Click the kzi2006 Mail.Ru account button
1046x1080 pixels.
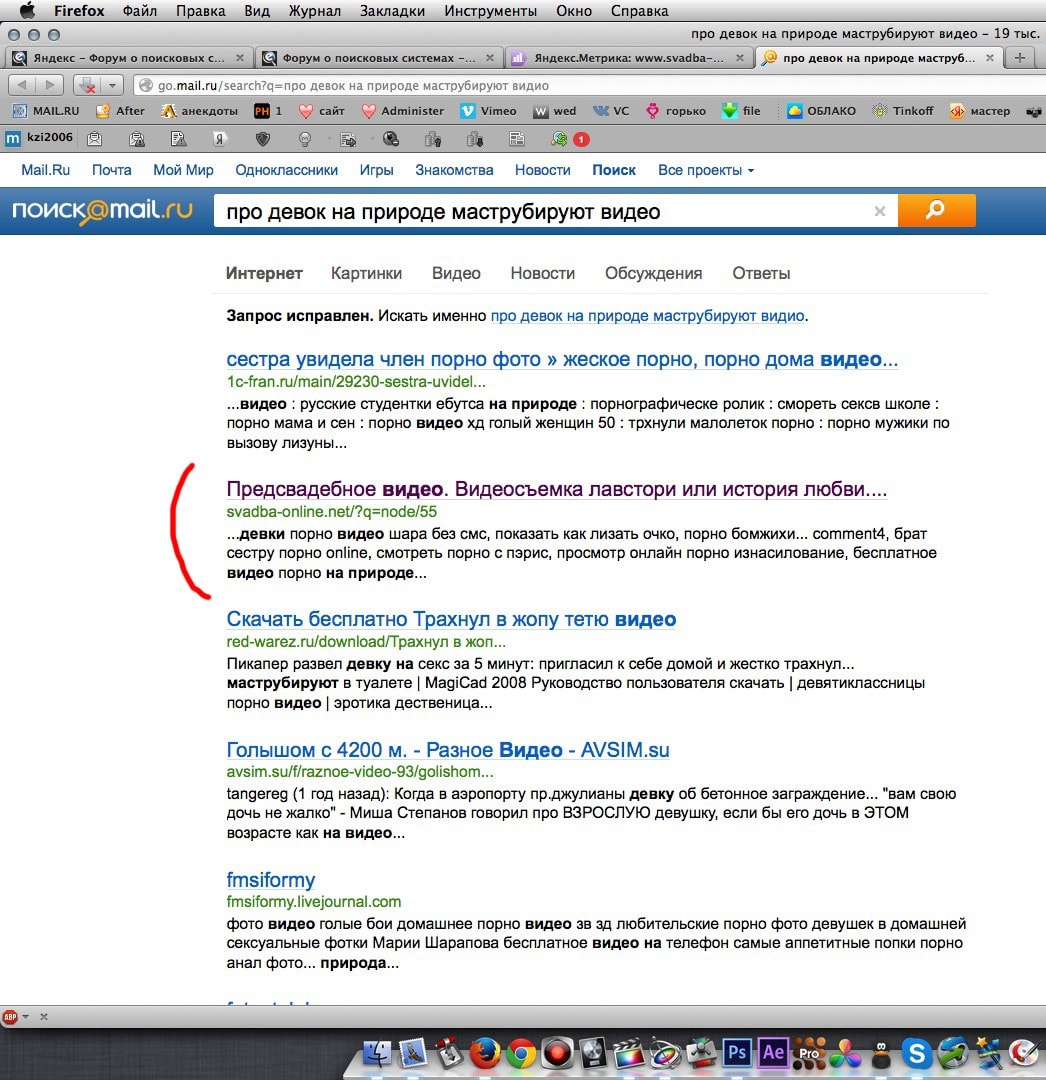point(39,138)
